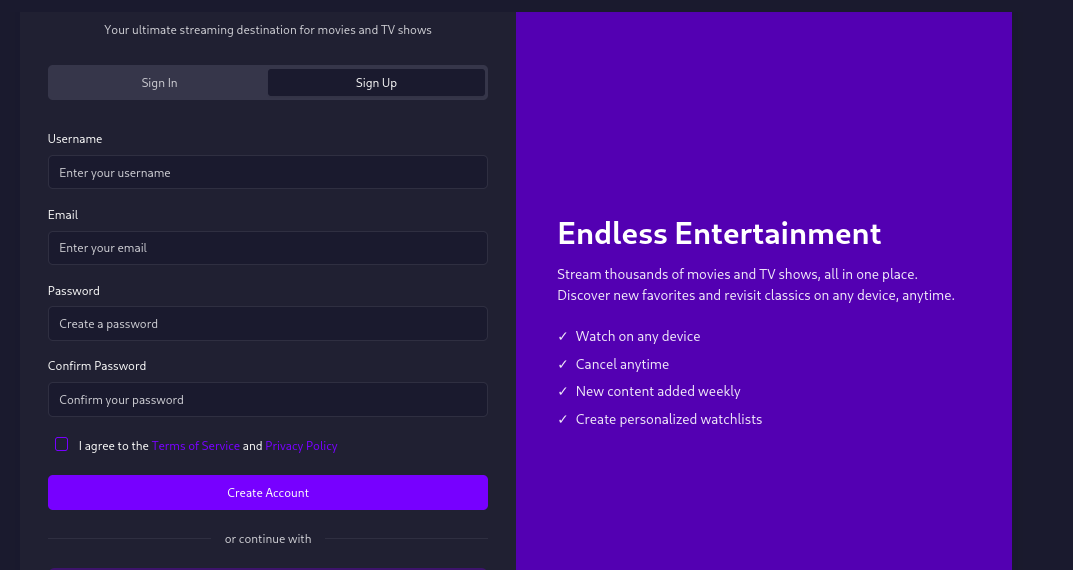Click the Email input field
The image size is (1073, 570).
click(x=267, y=248)
